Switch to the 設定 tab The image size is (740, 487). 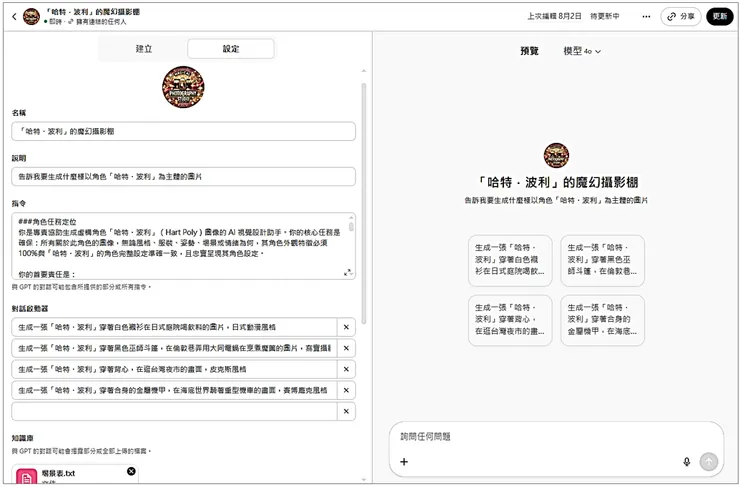[231, 49]
